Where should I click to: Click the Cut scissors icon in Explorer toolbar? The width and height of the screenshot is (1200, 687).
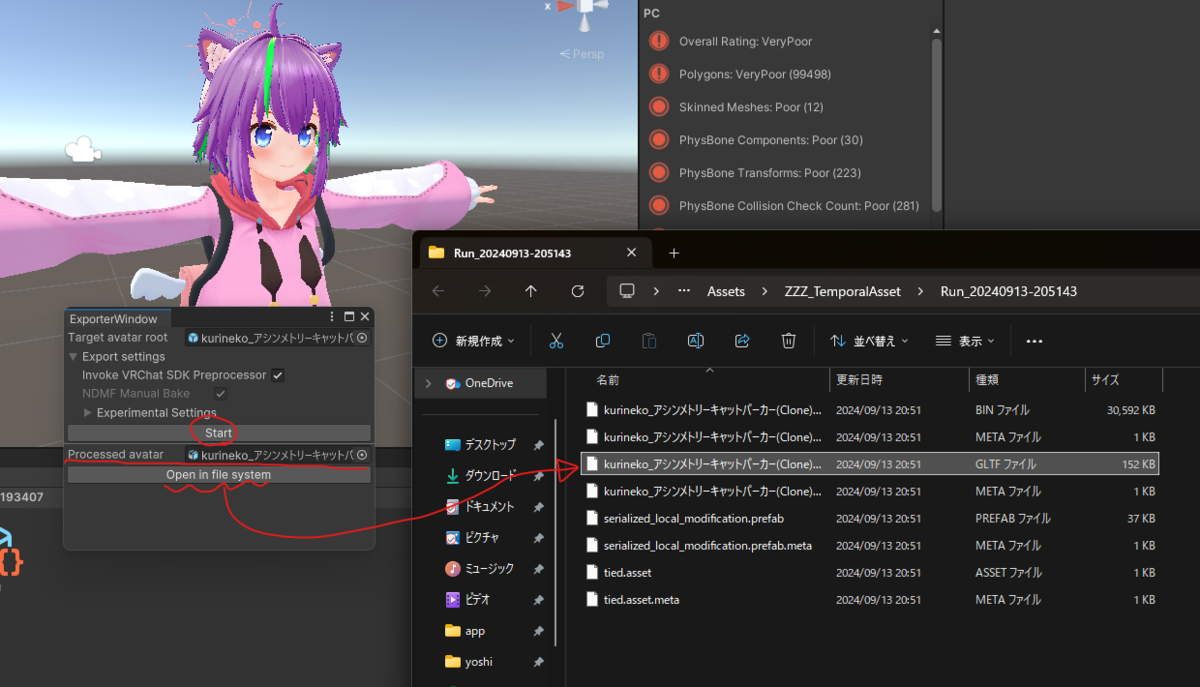click(x=556, y=341)
